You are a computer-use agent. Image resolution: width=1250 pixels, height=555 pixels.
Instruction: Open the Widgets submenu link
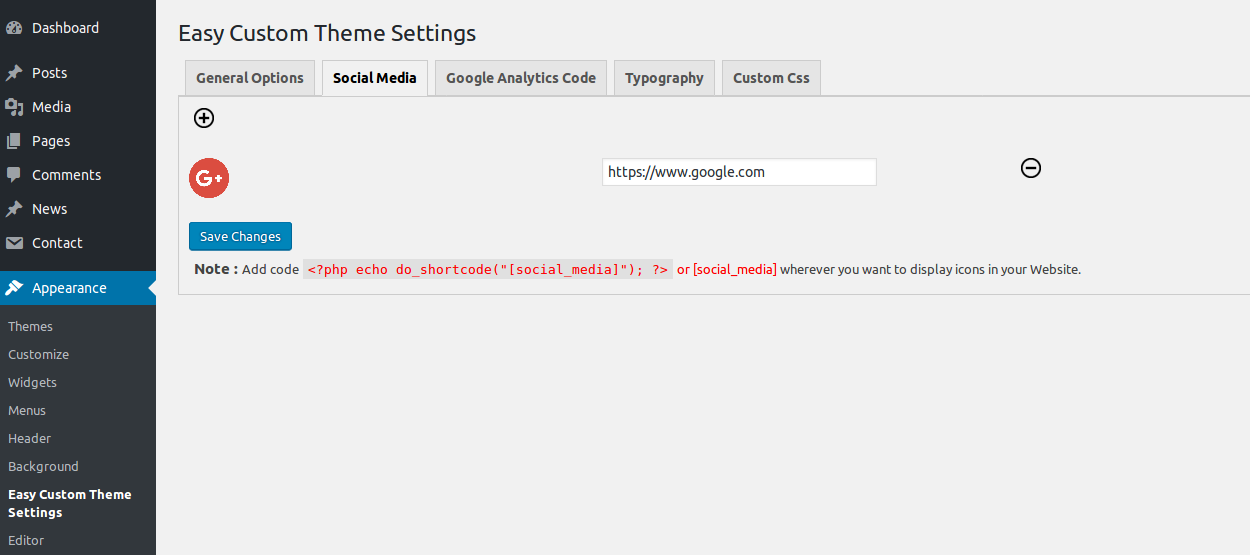[x=32, y=383]
